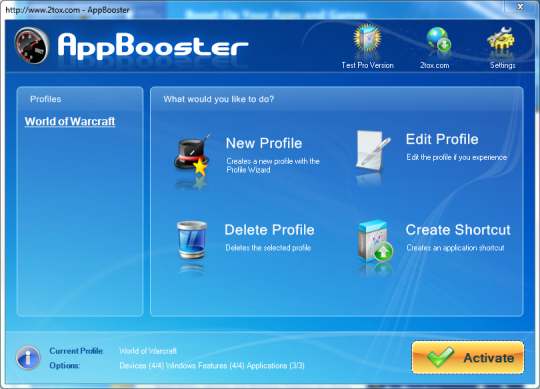Click the AppBooster speedometer logo
Screen dimensions: 540x389
tap(32, 45)
